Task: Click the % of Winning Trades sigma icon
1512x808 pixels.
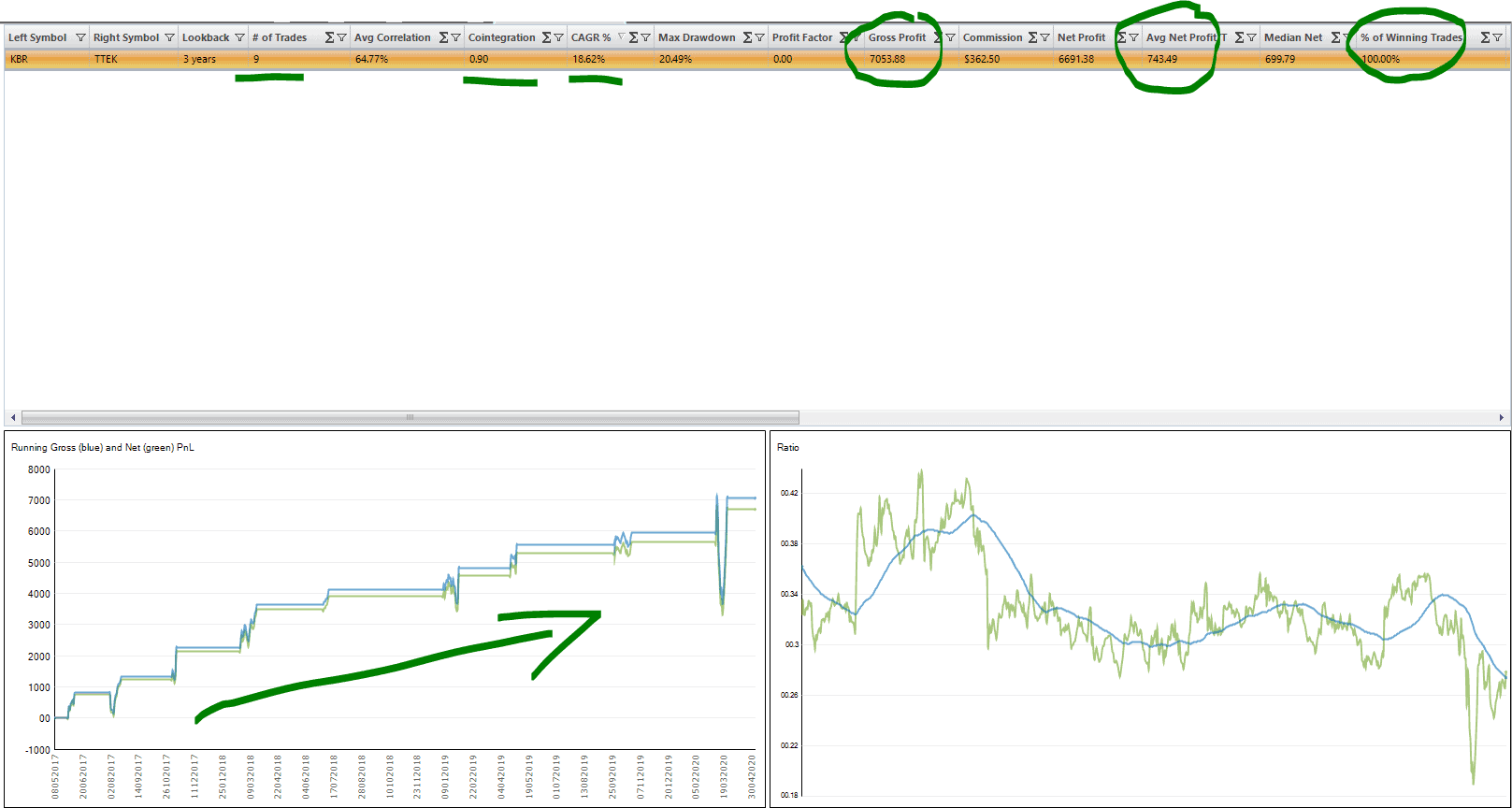Action: 1485,37
